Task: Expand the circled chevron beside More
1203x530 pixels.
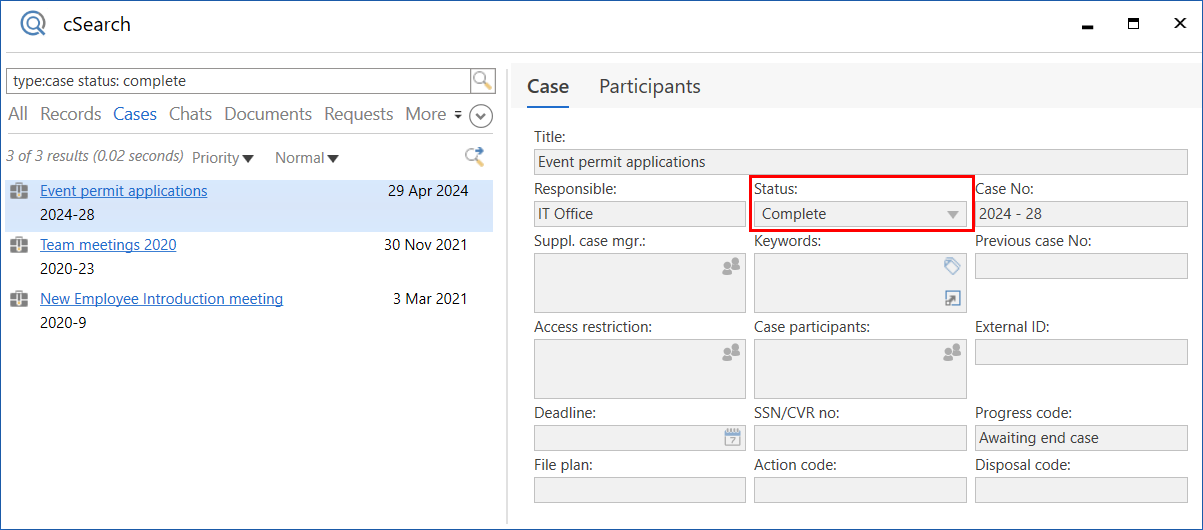Action: [x=481, y=116]
